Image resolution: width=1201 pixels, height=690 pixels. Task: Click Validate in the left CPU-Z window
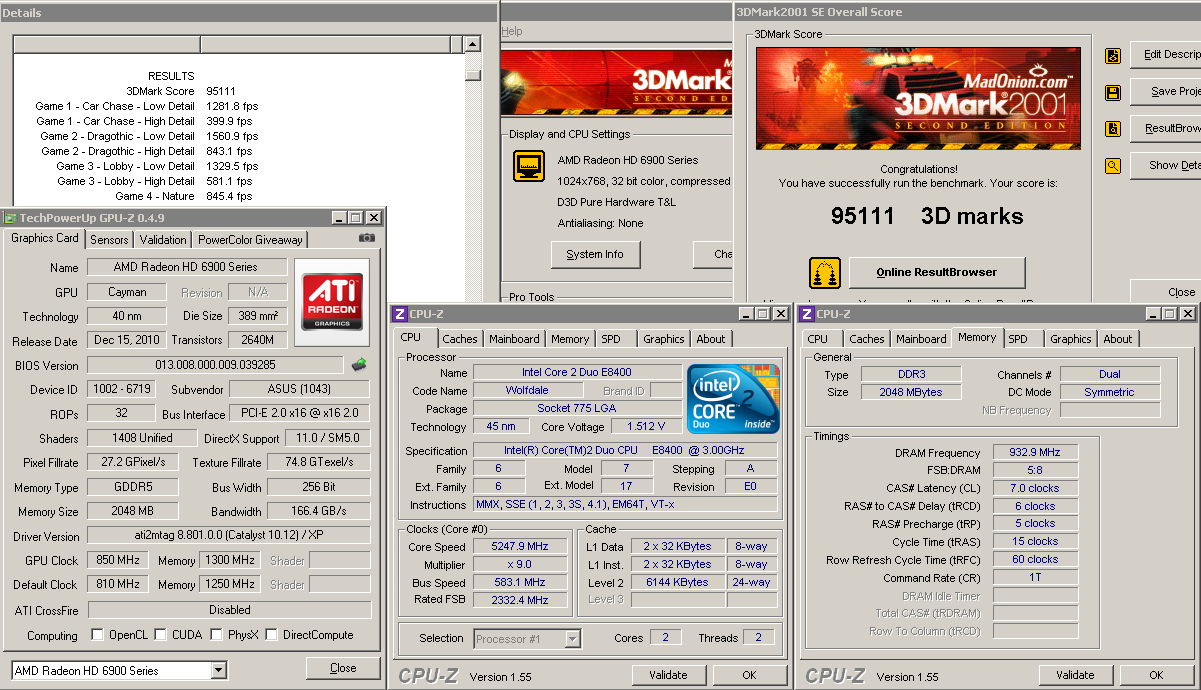coord(668,675)
